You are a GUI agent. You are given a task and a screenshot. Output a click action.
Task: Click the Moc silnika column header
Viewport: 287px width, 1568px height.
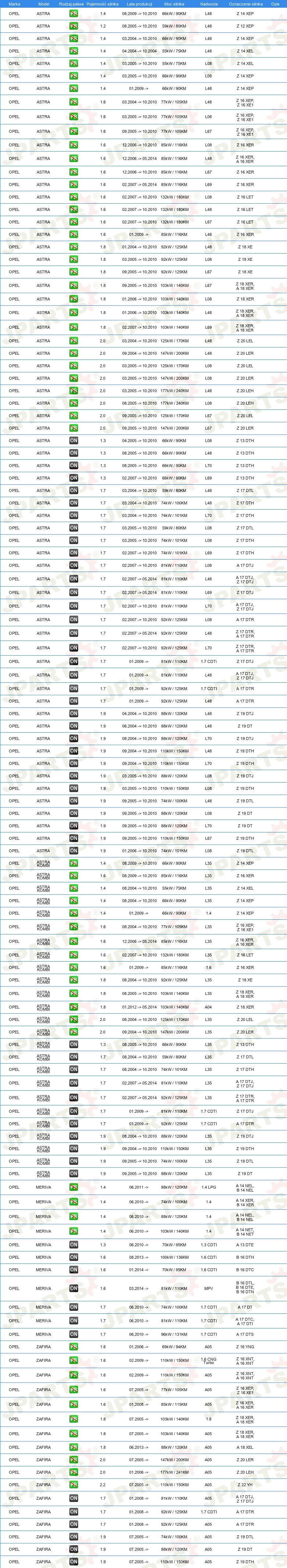pyautogui.click(x=174, y=4)
